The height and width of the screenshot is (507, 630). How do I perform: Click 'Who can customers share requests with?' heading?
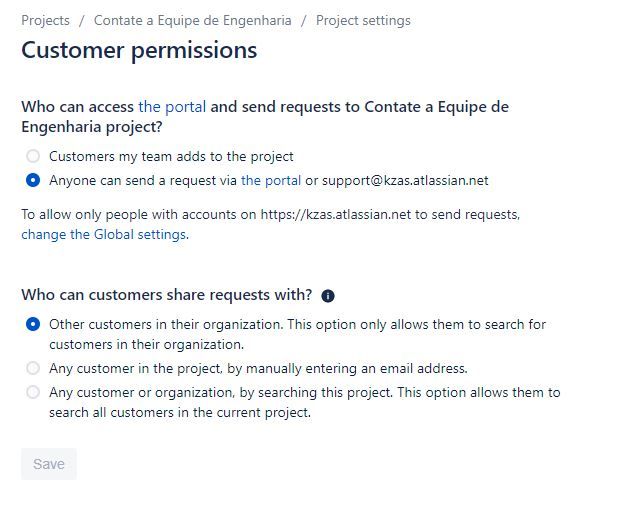(166, 295)
